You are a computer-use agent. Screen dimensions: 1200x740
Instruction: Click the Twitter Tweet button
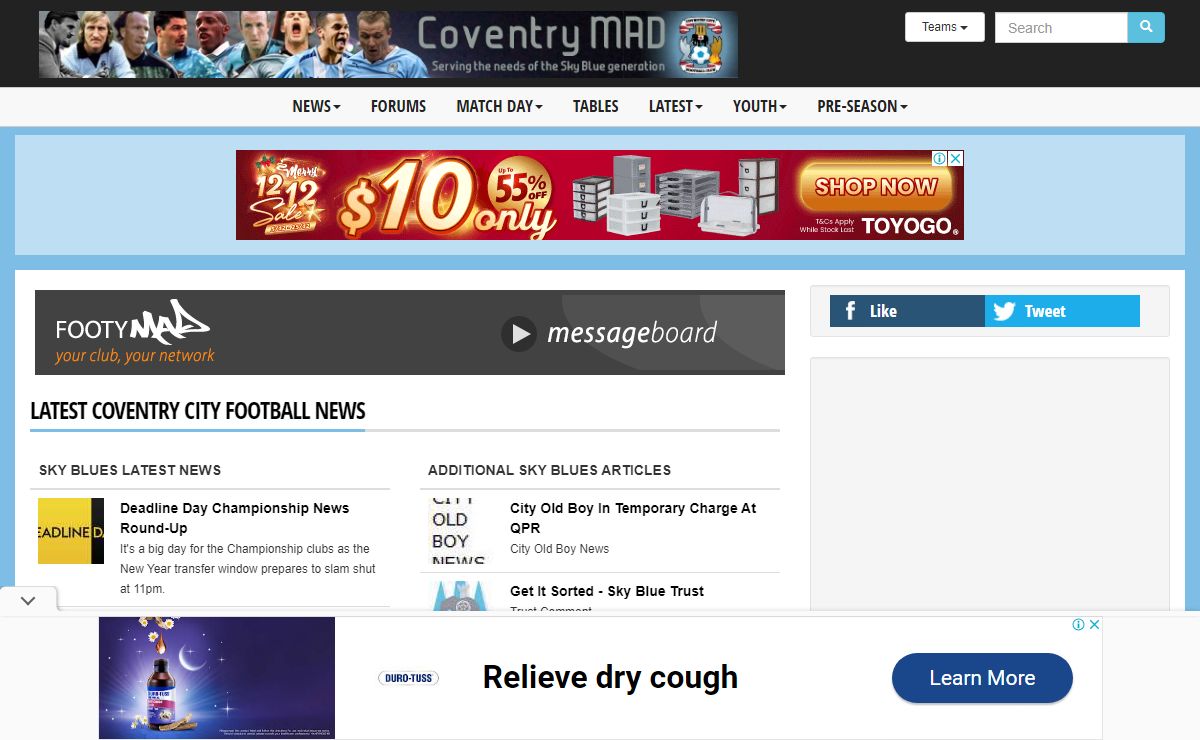(1062, 311)
